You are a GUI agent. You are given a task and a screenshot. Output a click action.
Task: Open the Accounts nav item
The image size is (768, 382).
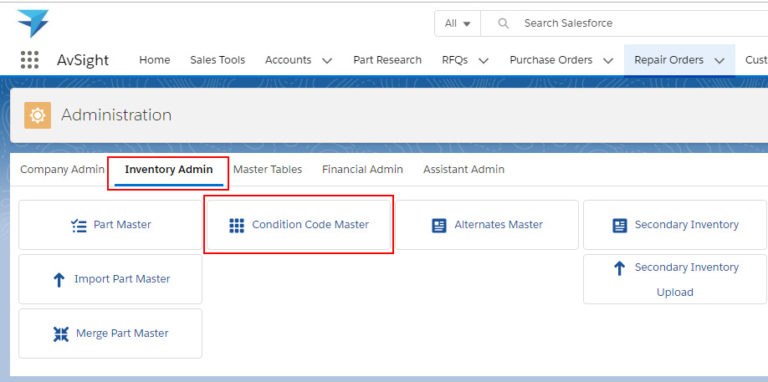click(288, 60)
